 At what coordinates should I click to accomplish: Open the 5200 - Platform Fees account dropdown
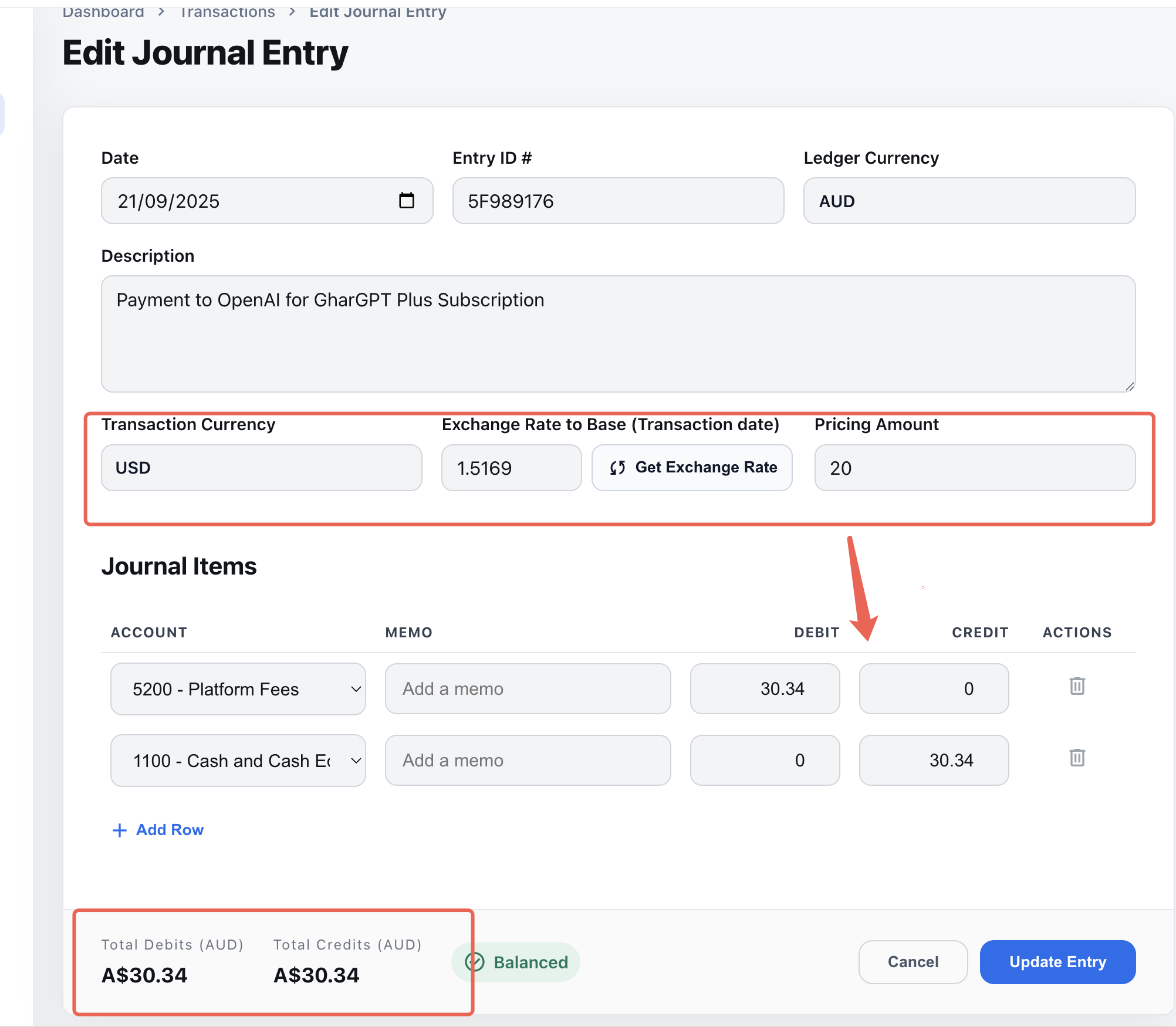pyautogui.click(x=238, y=689)
